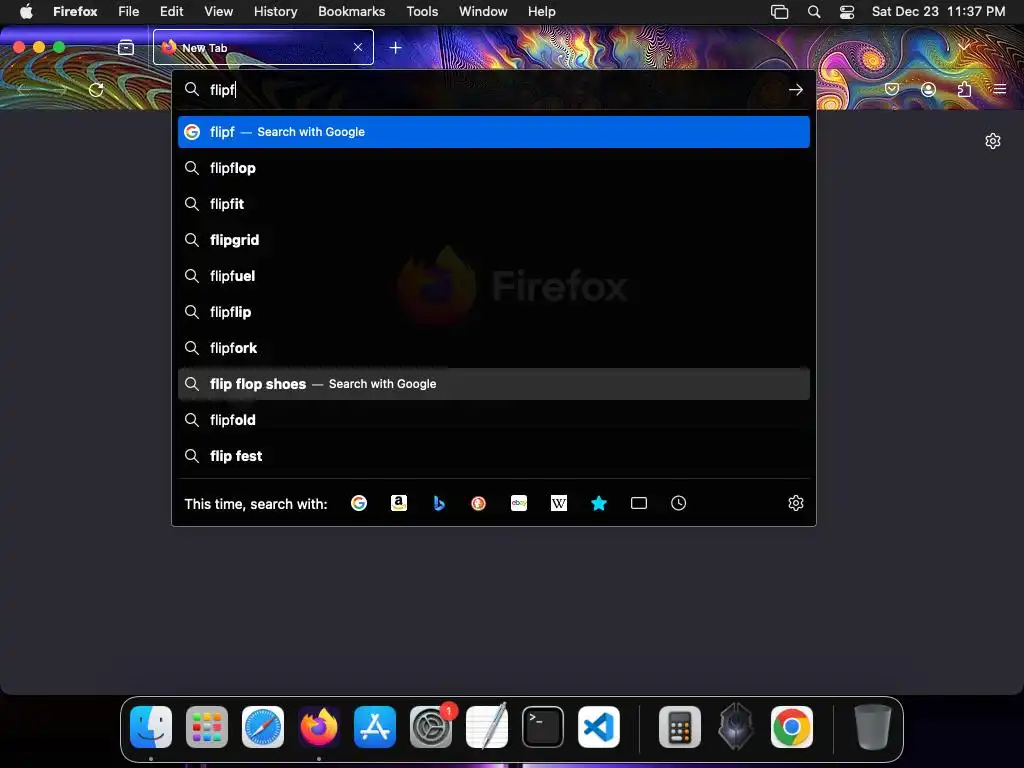Open Spotlight search in the menu bar

[x=814, y=12]
